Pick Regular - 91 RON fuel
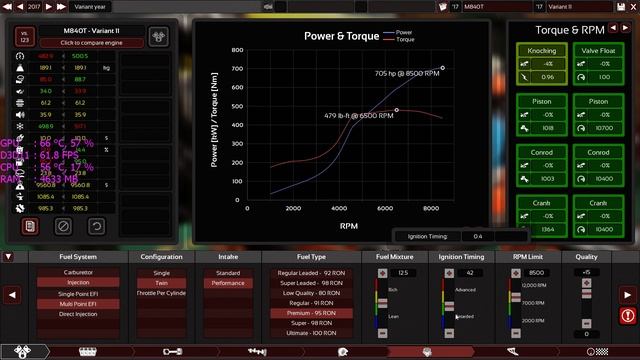This screenshot has height=360, width=640. [x=311, y=303]
